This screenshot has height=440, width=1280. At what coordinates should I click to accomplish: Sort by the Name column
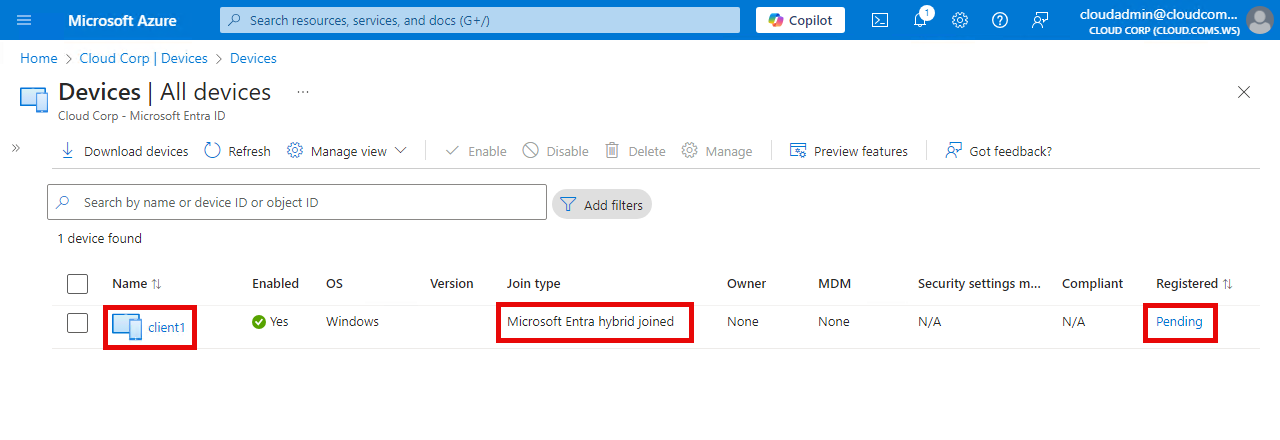click(137, 284)
